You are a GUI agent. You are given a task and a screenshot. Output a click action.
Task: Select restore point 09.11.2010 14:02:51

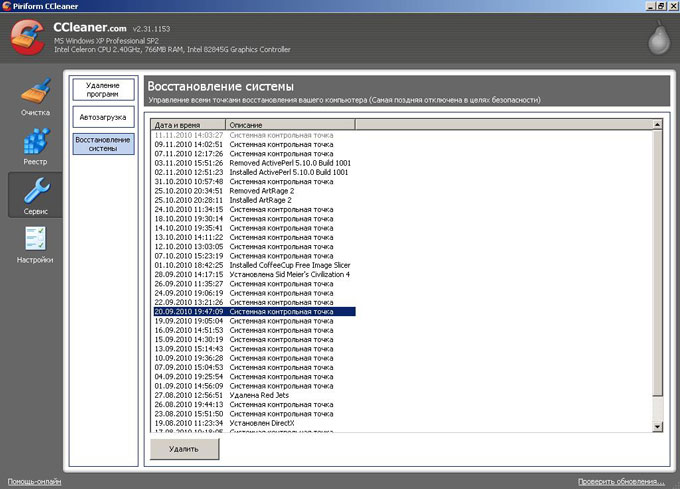[255, 144]
